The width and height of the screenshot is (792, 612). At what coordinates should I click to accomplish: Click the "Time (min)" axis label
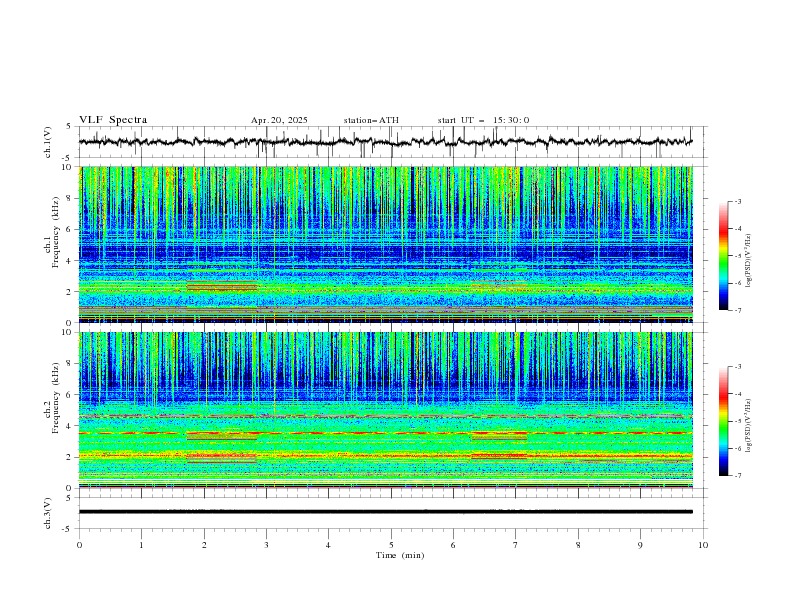coord(400,555)
